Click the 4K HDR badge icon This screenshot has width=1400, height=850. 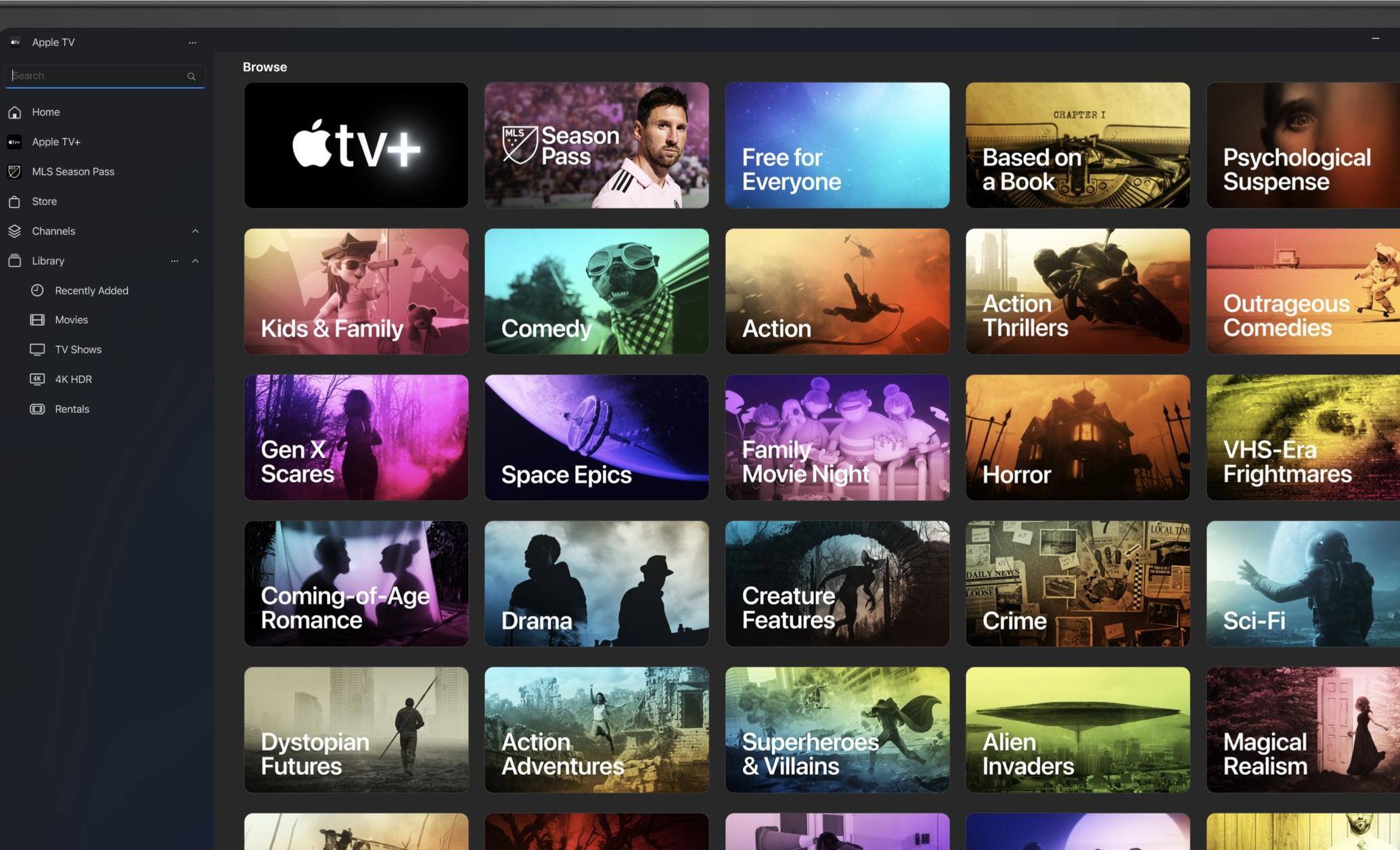[37, 379]
